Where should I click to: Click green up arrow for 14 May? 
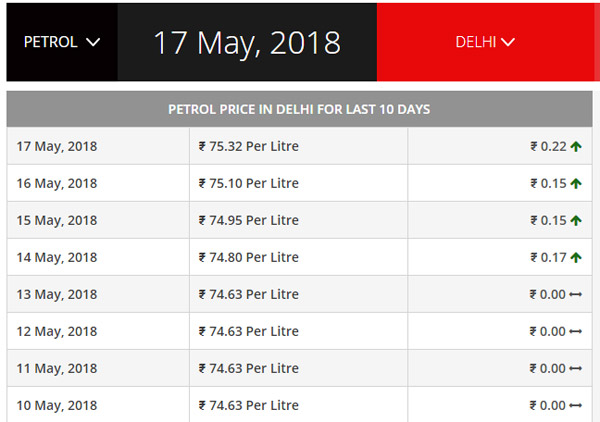tap(576, 258)
